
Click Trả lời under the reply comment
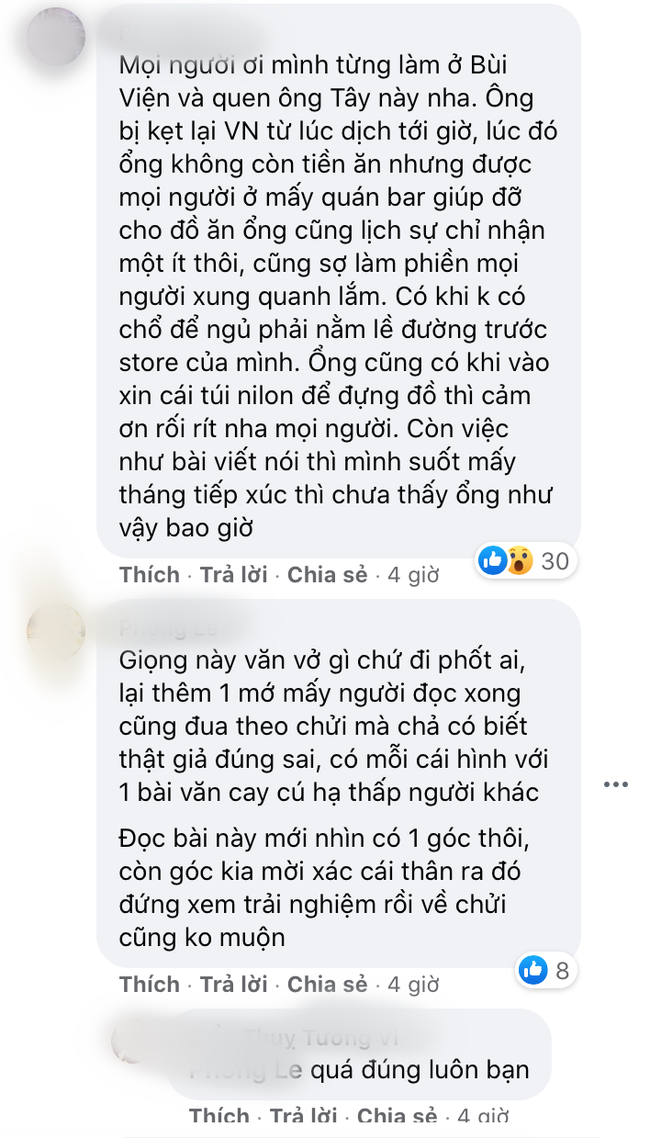point(304,1116)
